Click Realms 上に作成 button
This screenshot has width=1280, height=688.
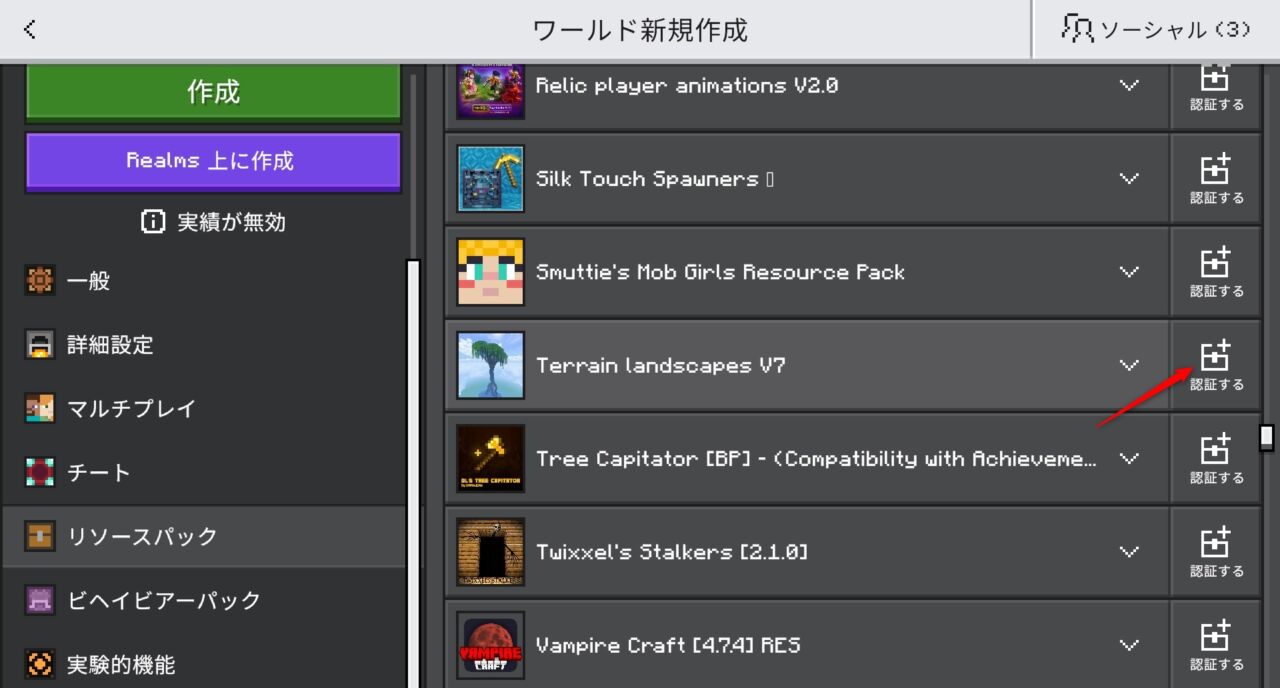(x=213, y=161)
